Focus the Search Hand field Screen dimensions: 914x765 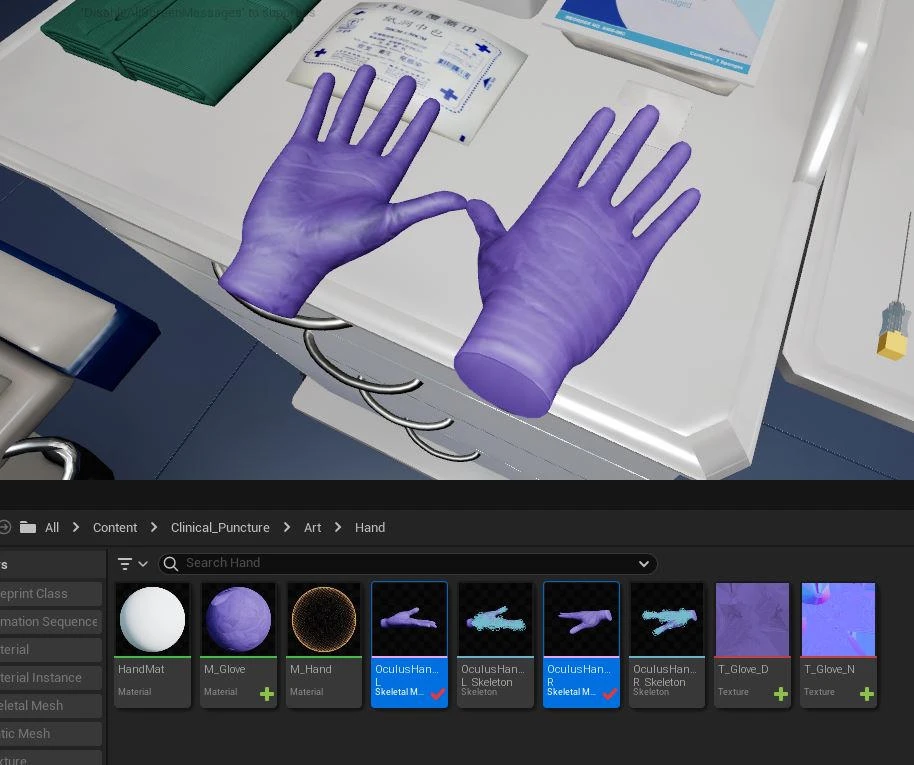[x=408, y=563]
